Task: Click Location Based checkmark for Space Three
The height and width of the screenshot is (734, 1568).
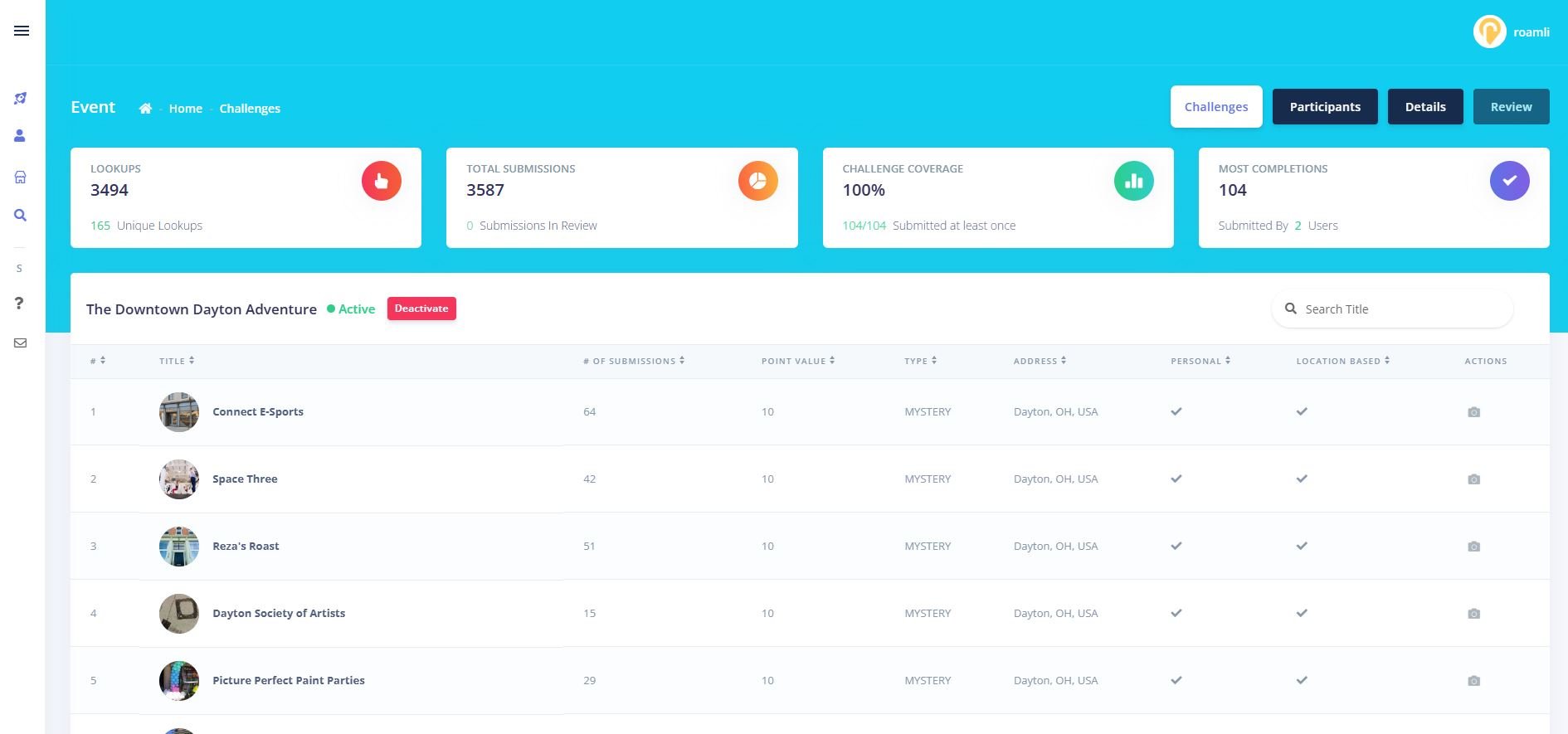Action: pos(1302,479)
